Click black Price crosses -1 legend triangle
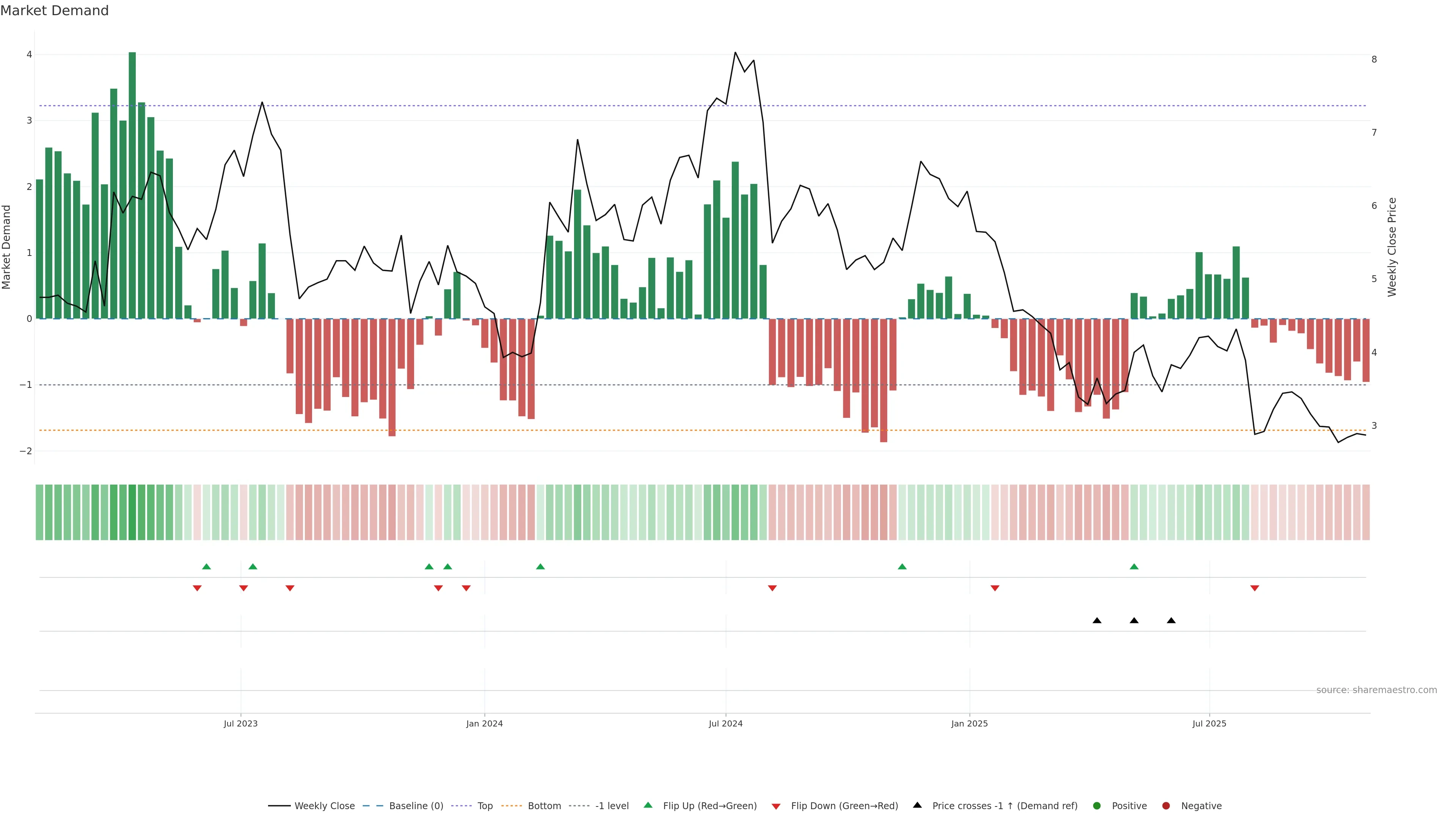 [917, 805]
